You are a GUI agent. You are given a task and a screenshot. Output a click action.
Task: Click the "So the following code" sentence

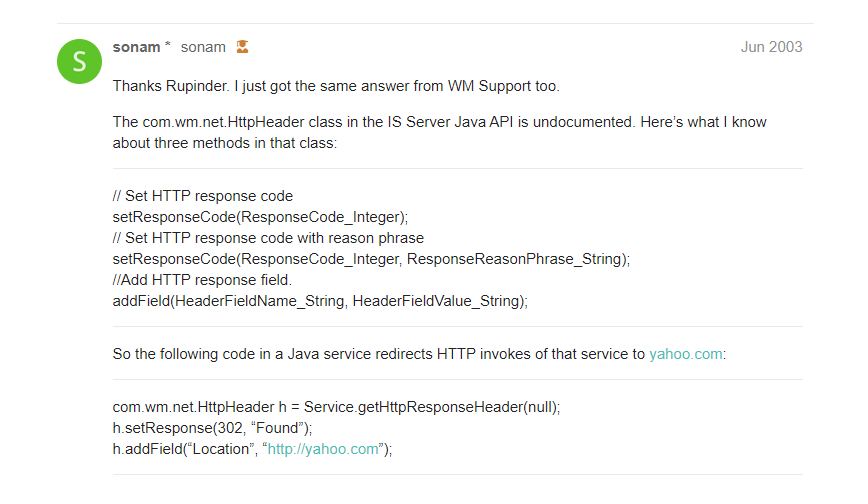tap(380, 353)
